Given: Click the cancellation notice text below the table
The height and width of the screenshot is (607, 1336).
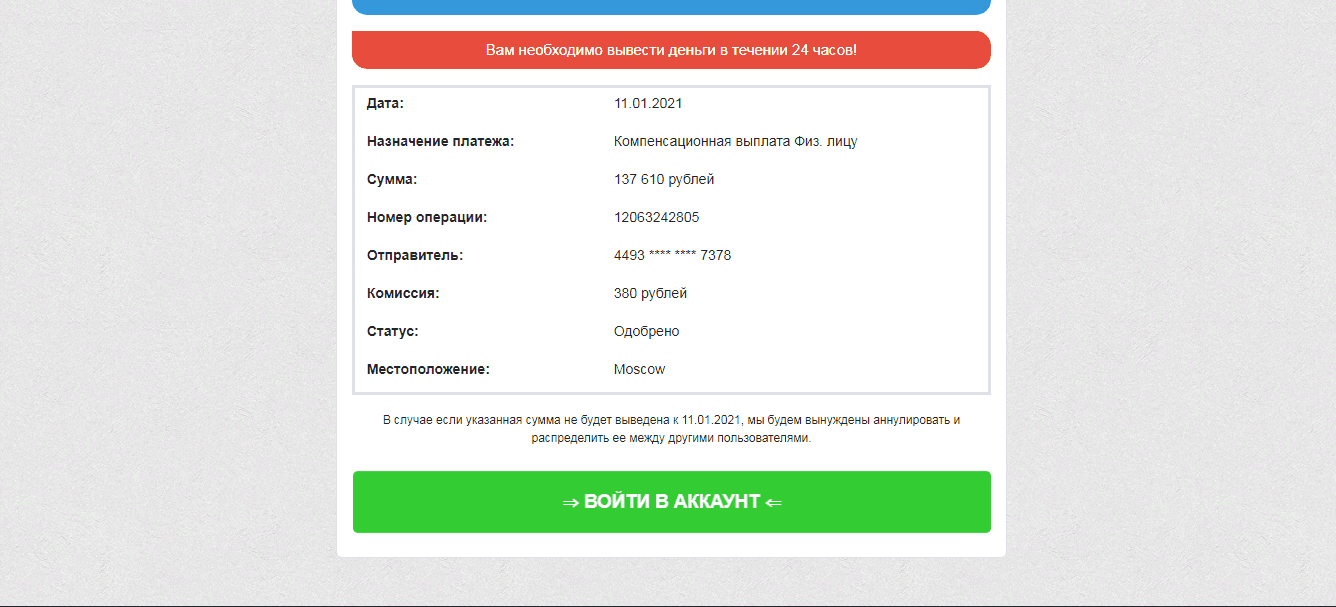Looking at the screenshot, I should tap(671, 429).
